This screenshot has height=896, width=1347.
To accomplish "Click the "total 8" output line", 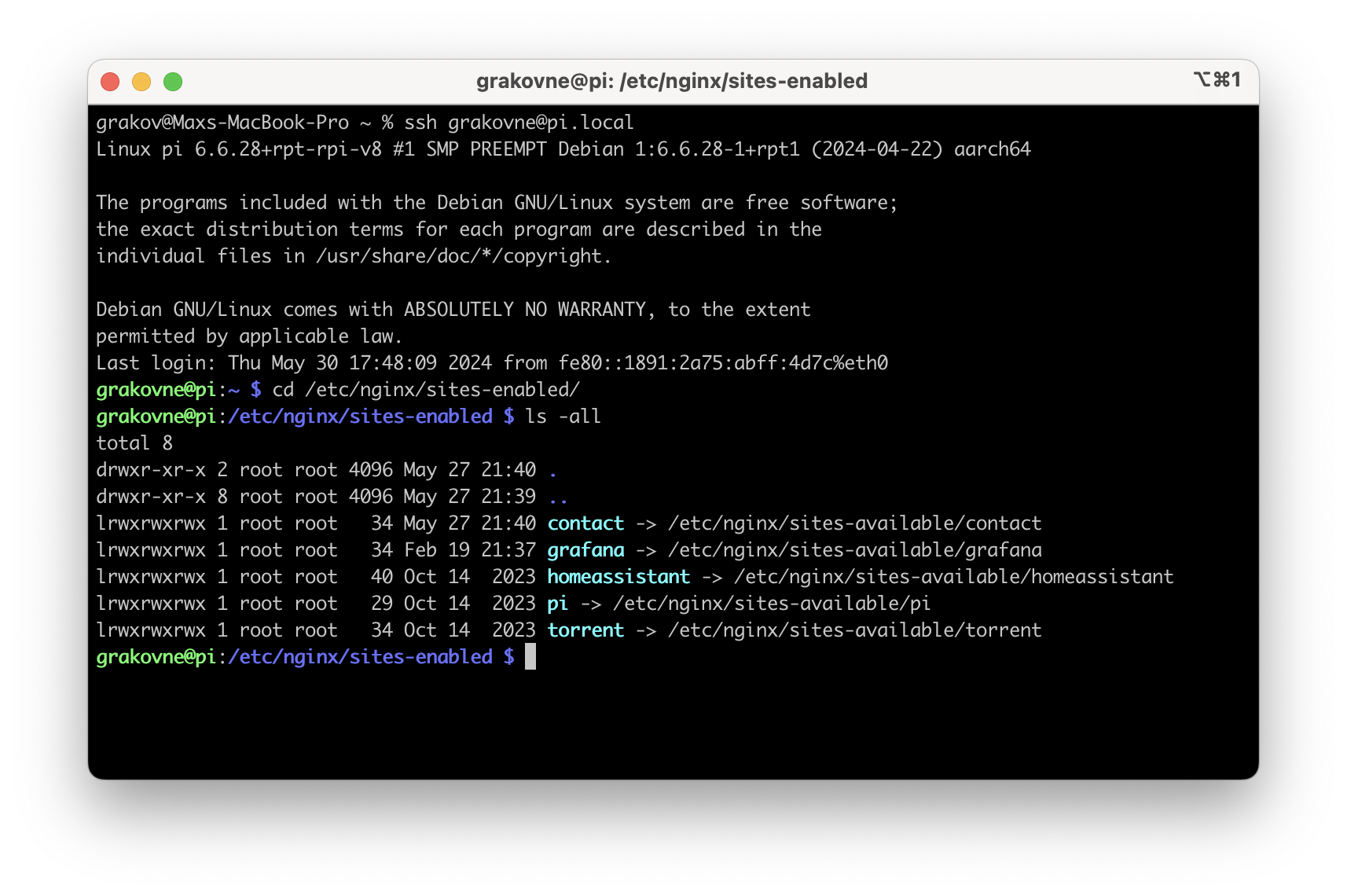I will (134, 443).
